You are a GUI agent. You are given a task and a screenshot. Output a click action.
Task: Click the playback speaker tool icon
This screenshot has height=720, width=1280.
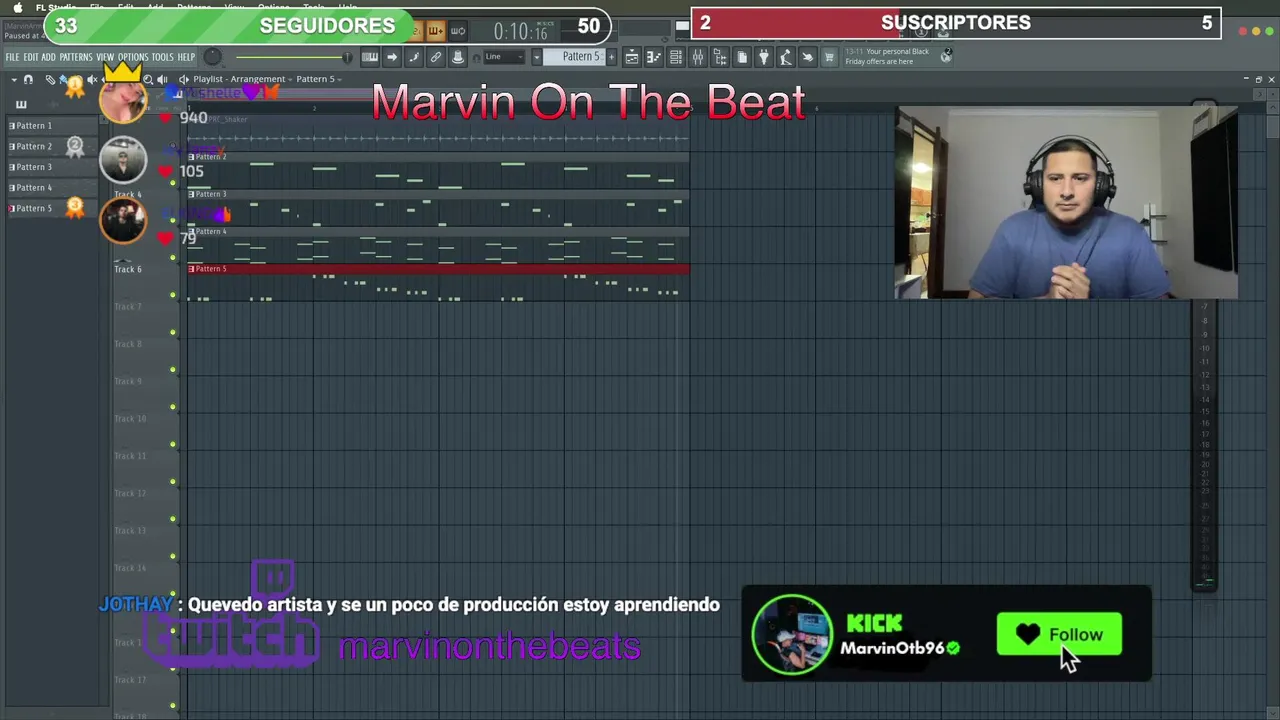pyautogui.click(x=162, y=80)
